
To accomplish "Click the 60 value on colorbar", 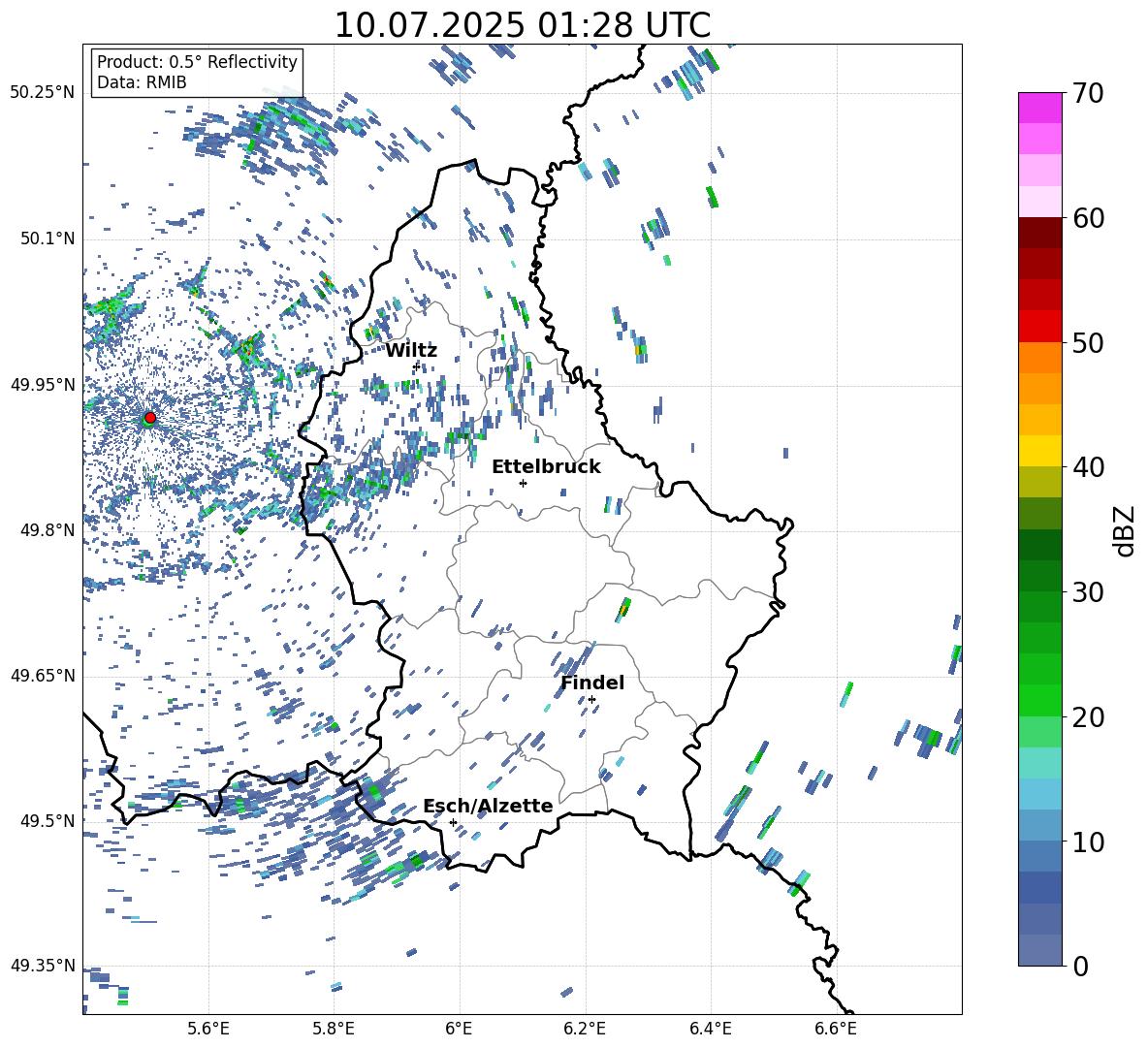I will tap(1088, 217).
